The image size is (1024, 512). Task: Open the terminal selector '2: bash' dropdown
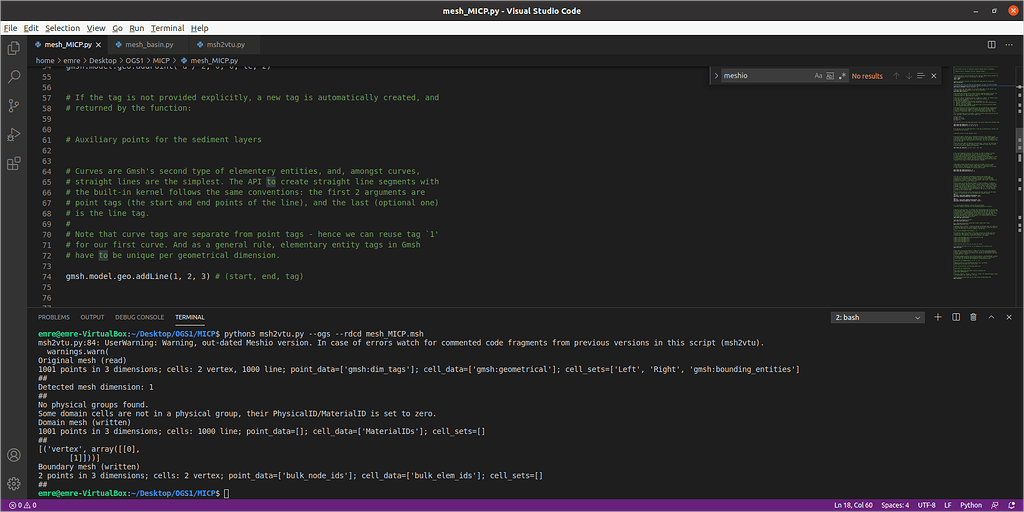coord(877,317)
